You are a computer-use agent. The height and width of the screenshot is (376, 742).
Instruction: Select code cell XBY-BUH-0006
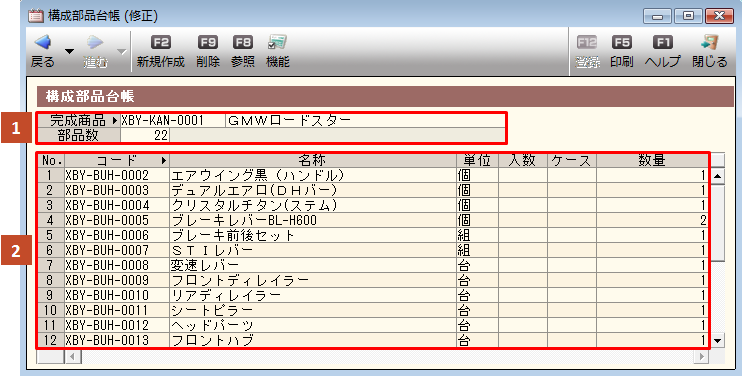click(x=117, y=235)
